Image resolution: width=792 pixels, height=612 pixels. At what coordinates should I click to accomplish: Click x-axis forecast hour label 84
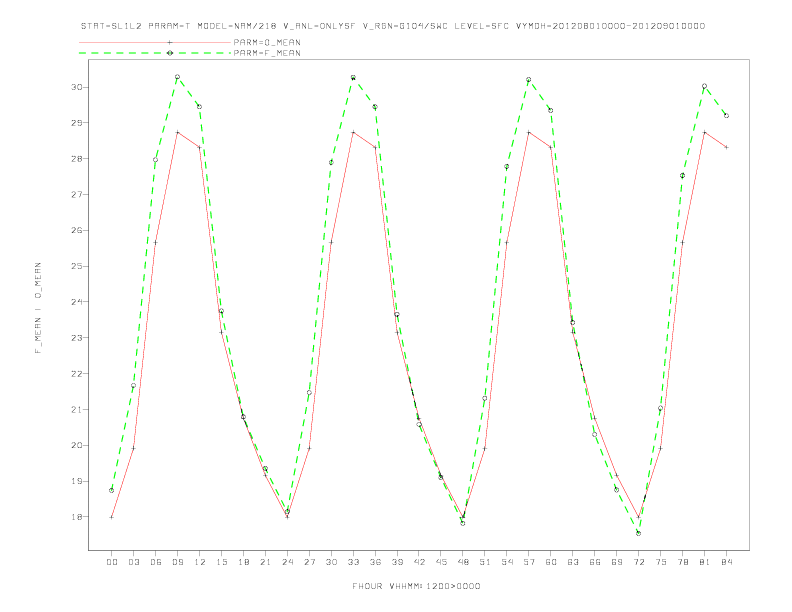pos(726,562)
